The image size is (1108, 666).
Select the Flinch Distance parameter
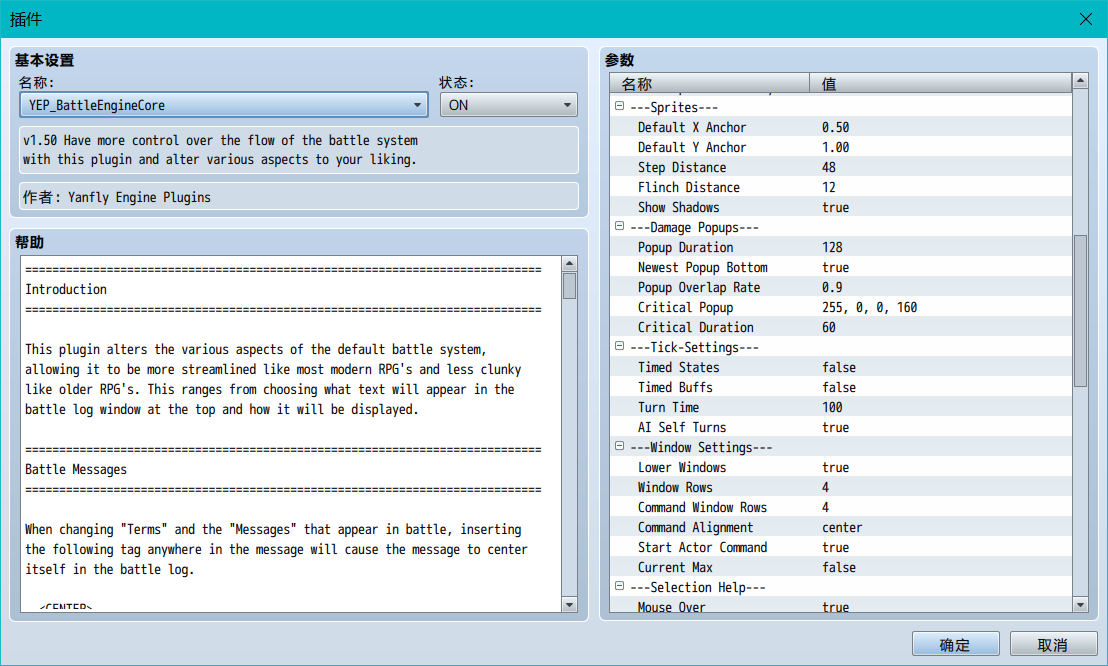point(841,187)
